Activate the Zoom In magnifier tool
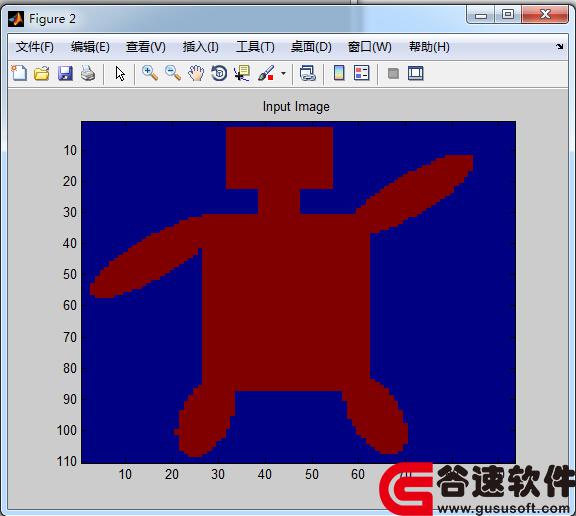 150,73
